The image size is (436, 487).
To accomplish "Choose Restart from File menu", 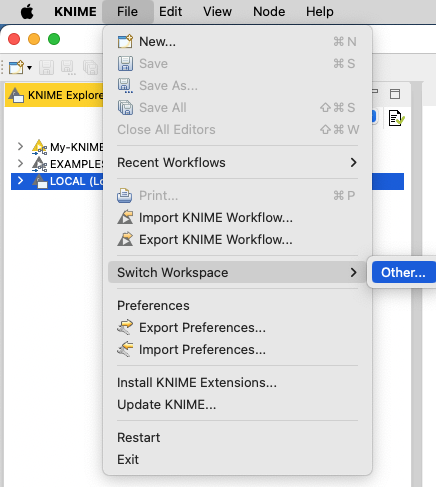I will click(x=237, y=438).
